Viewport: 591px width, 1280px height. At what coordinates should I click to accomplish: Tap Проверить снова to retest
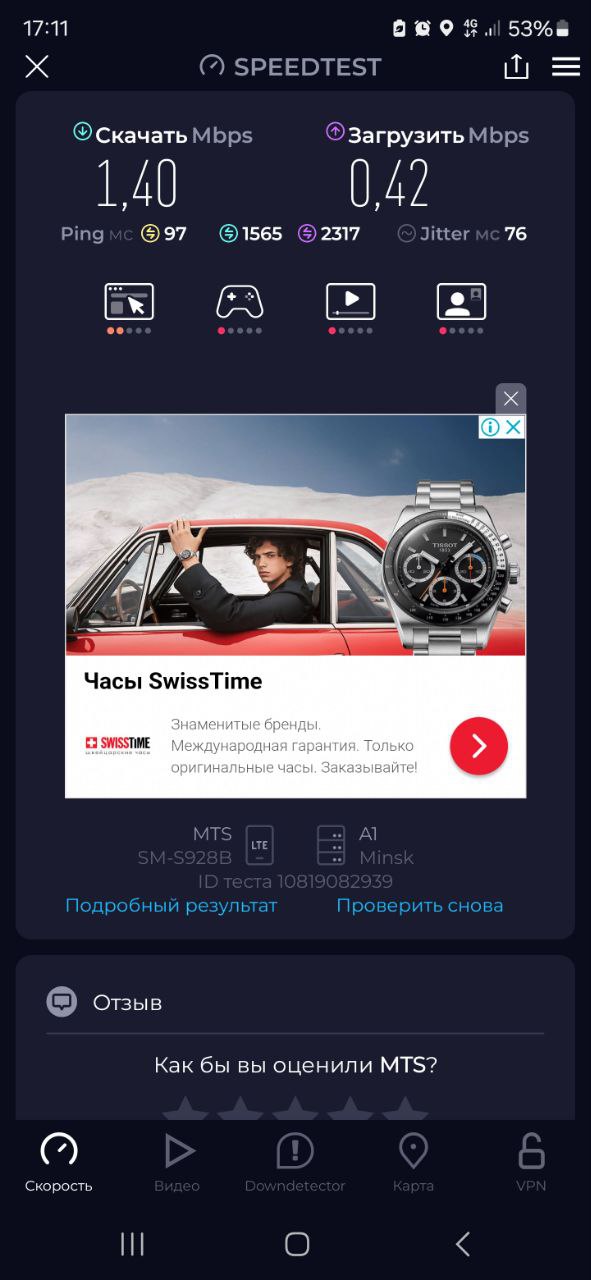420,905
